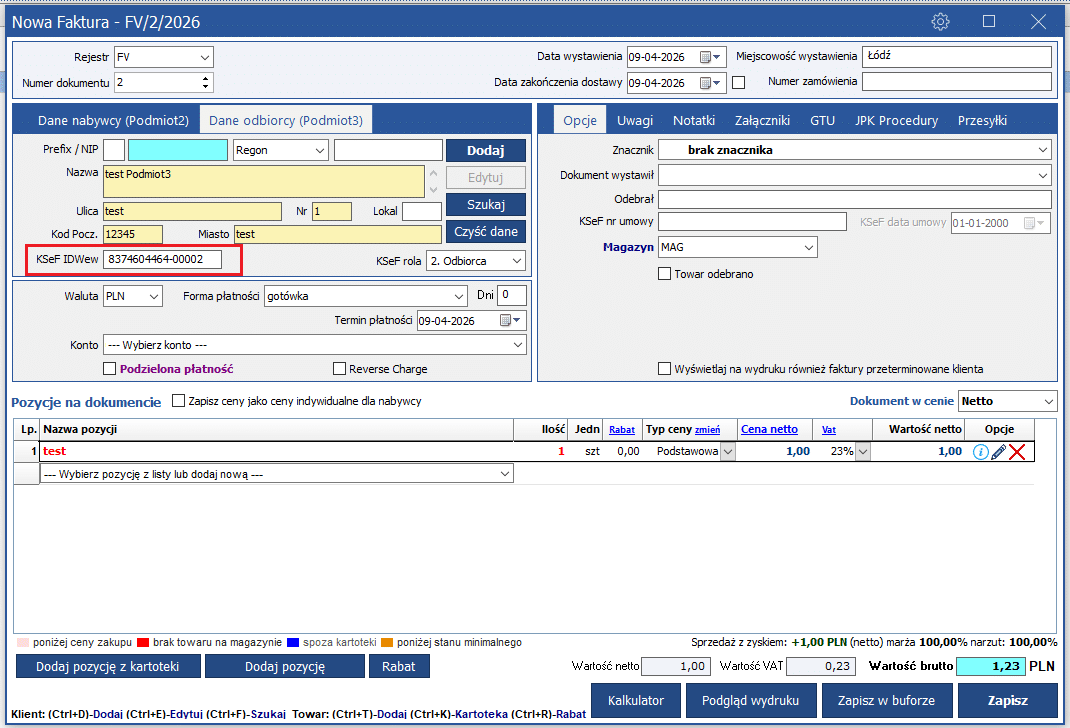This screenshot has width=1070, height=728.
Task: Delete test position with red X icon
Action: pyautogui.click(x=1018, y=452)
